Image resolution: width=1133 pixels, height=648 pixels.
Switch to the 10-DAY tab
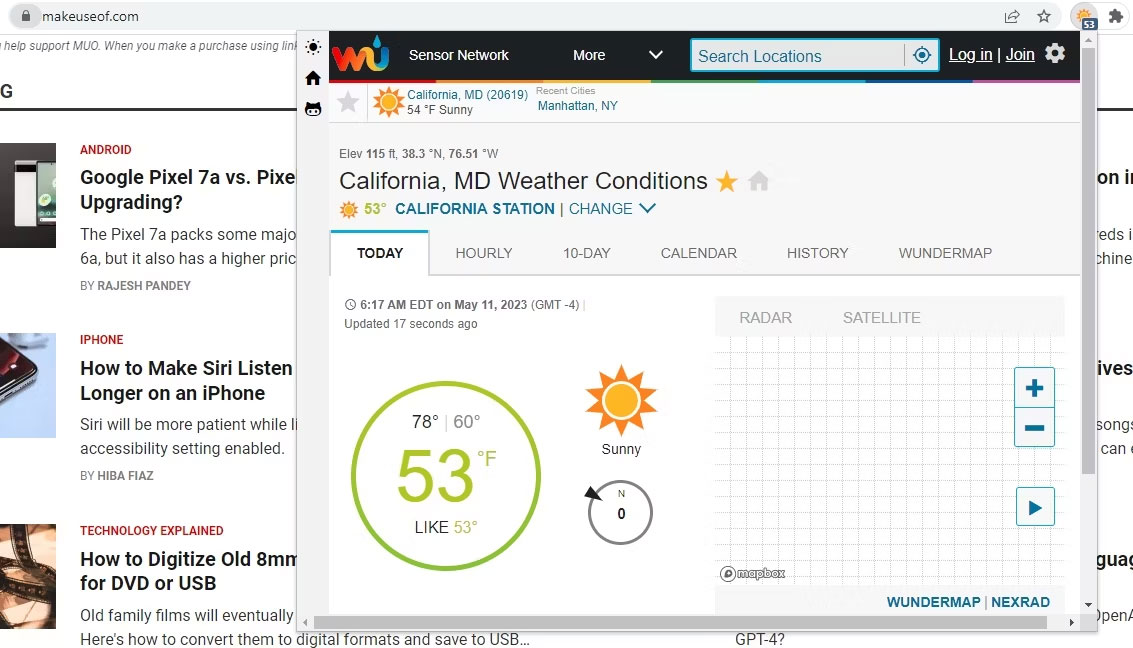coord(587,253)
